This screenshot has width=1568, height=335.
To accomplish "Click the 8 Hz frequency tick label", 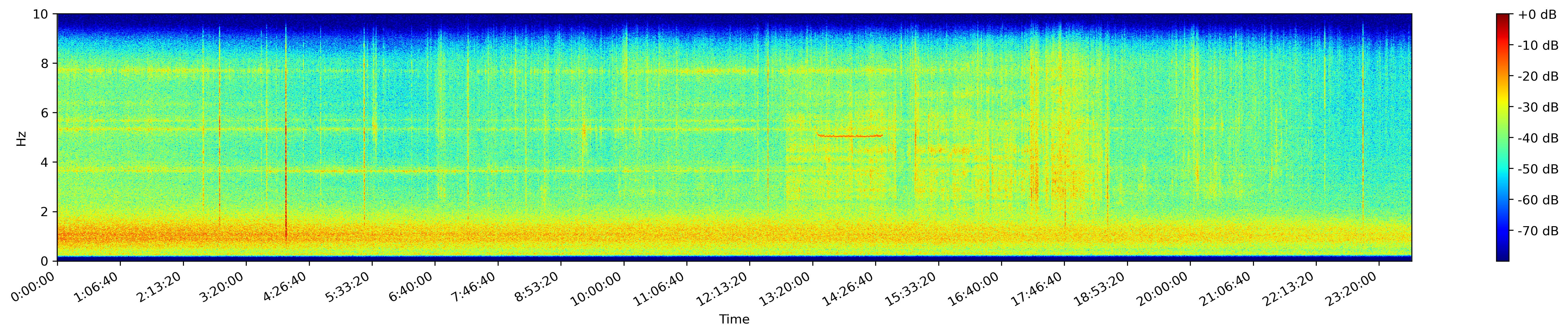I will tap(45, 63).
